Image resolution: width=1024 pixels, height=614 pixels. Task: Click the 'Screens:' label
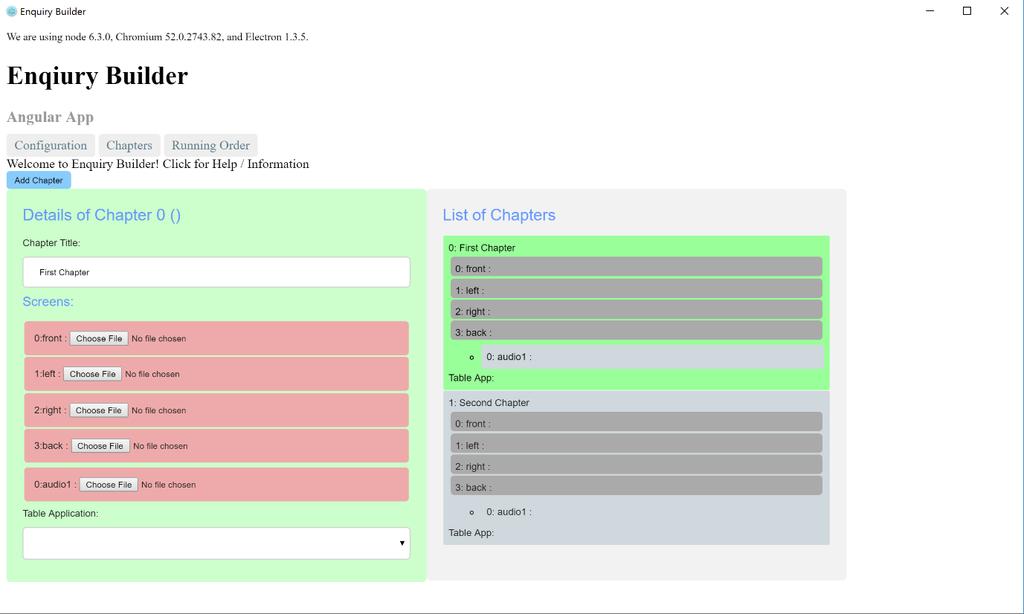[48, 302]
